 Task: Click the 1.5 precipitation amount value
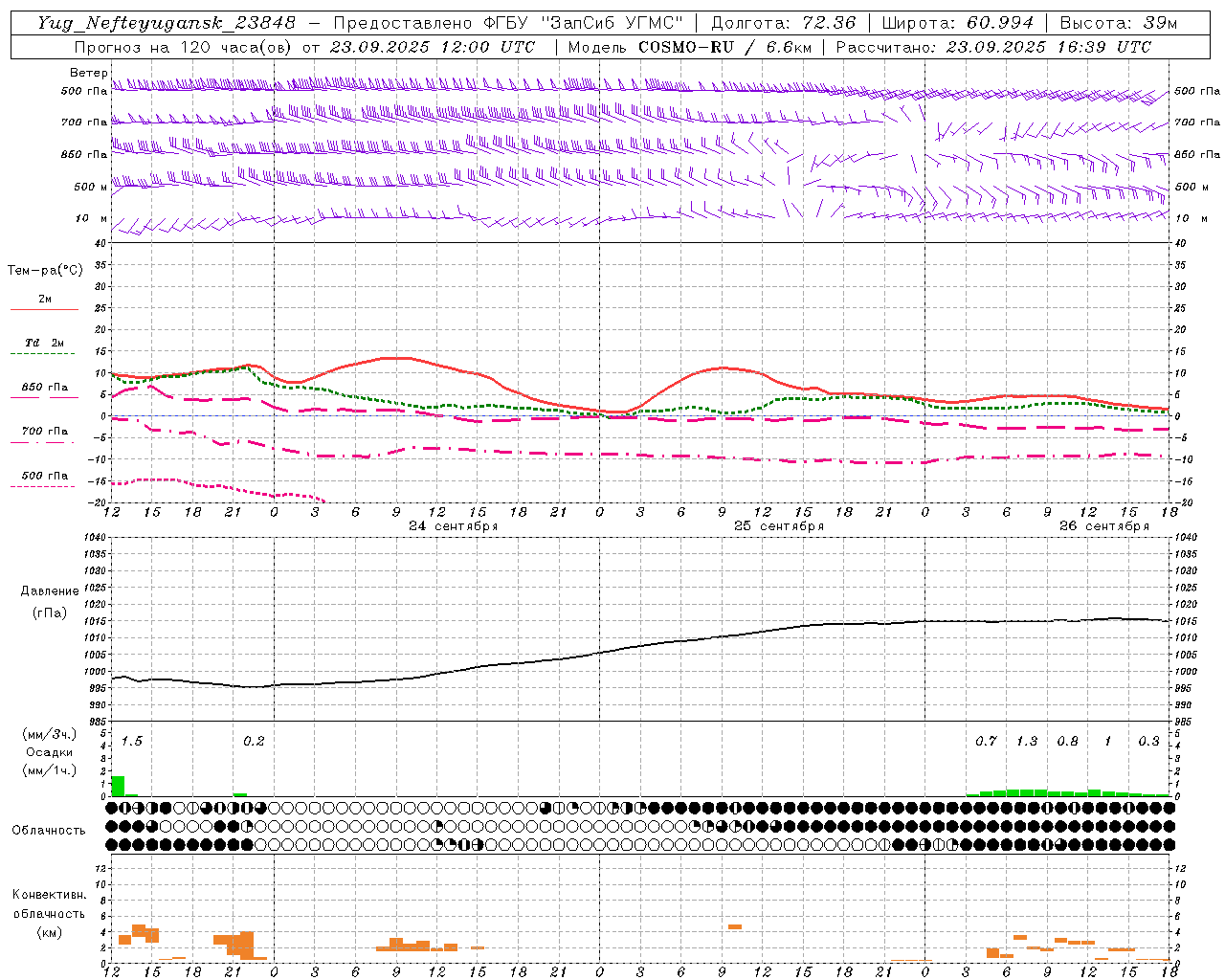(x=132, y=741)
